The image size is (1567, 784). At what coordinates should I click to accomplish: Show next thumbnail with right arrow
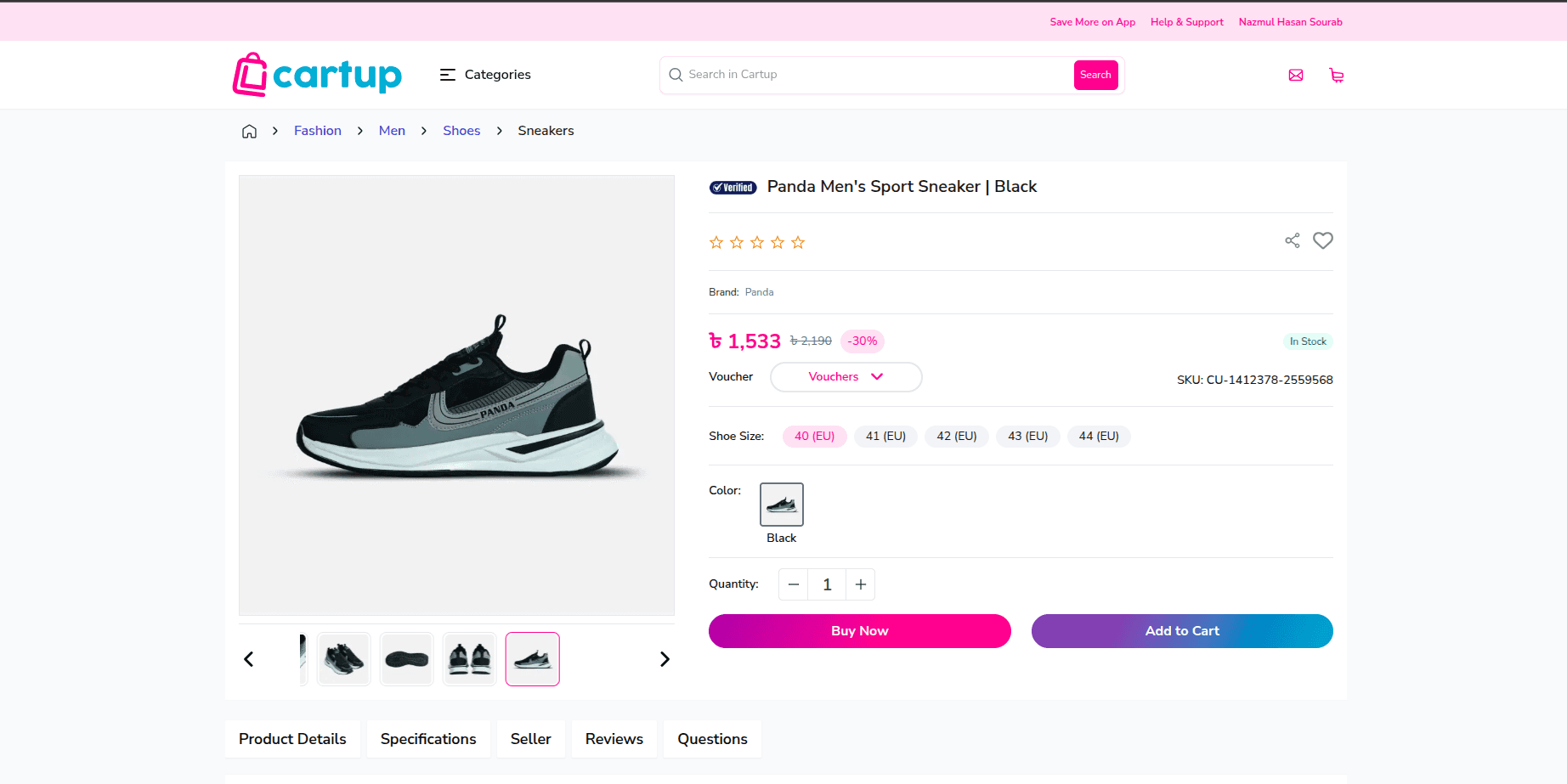tap(665, 659)
